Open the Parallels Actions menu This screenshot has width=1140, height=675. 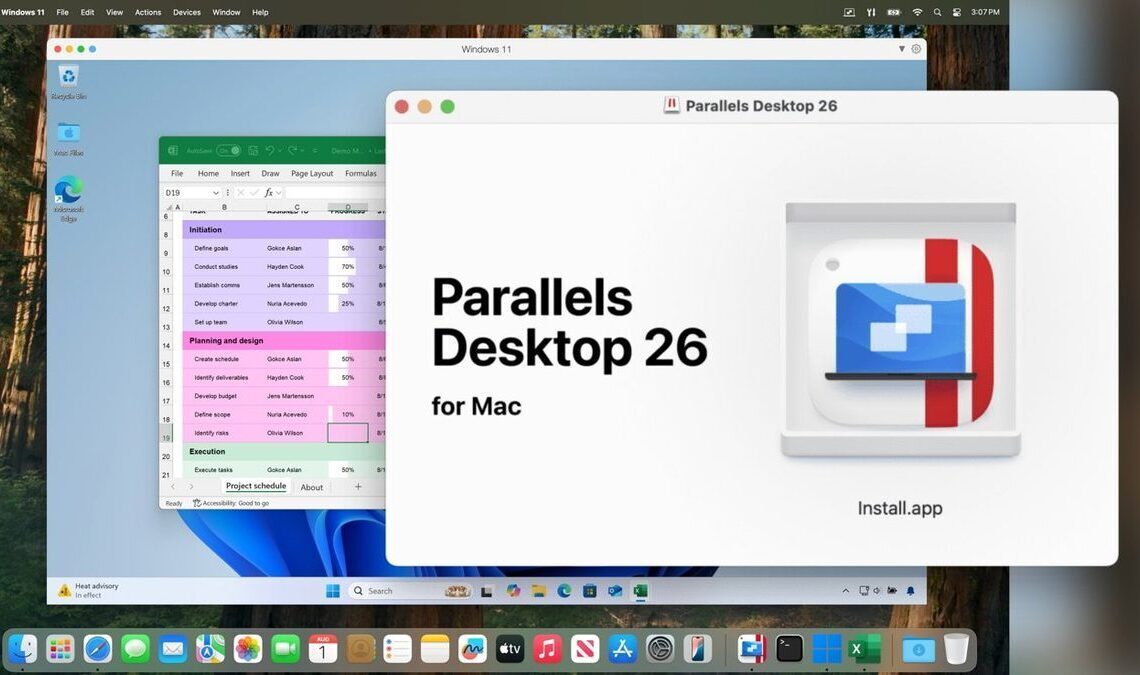click(148, 12)
